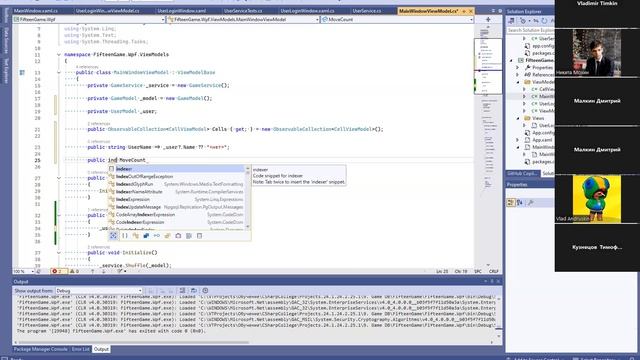This screenshot has width=640, height=360.
Task: Click CRLF line ending indicator
Action: (x=493, y=271)
